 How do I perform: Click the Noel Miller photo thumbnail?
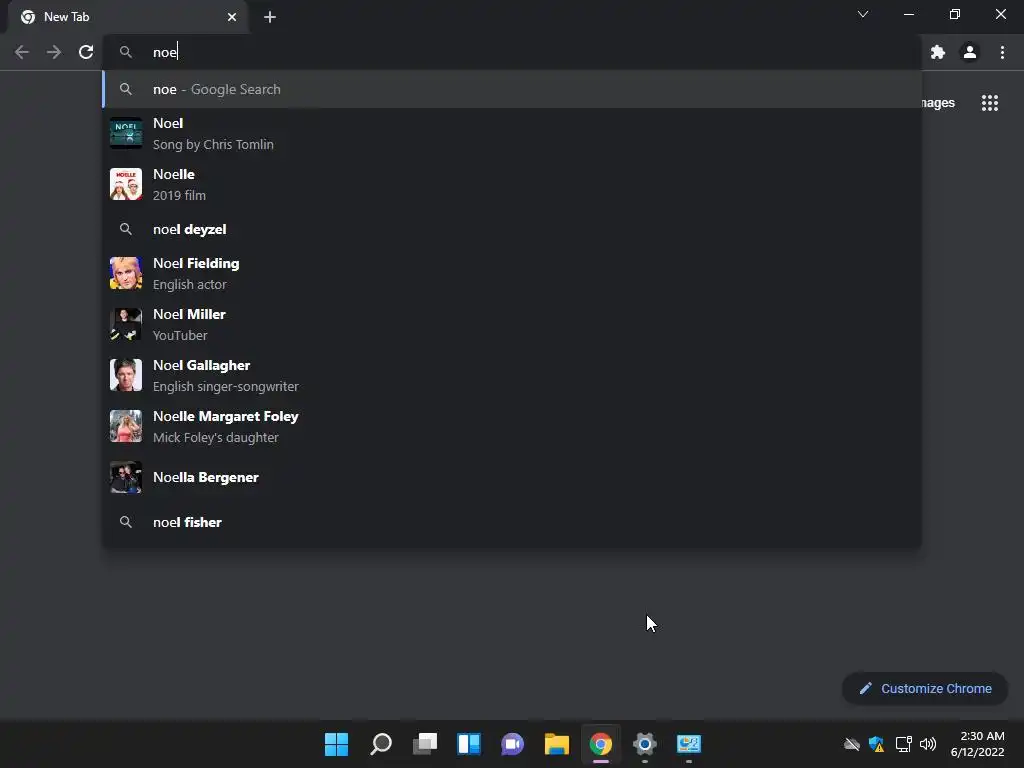126,324
